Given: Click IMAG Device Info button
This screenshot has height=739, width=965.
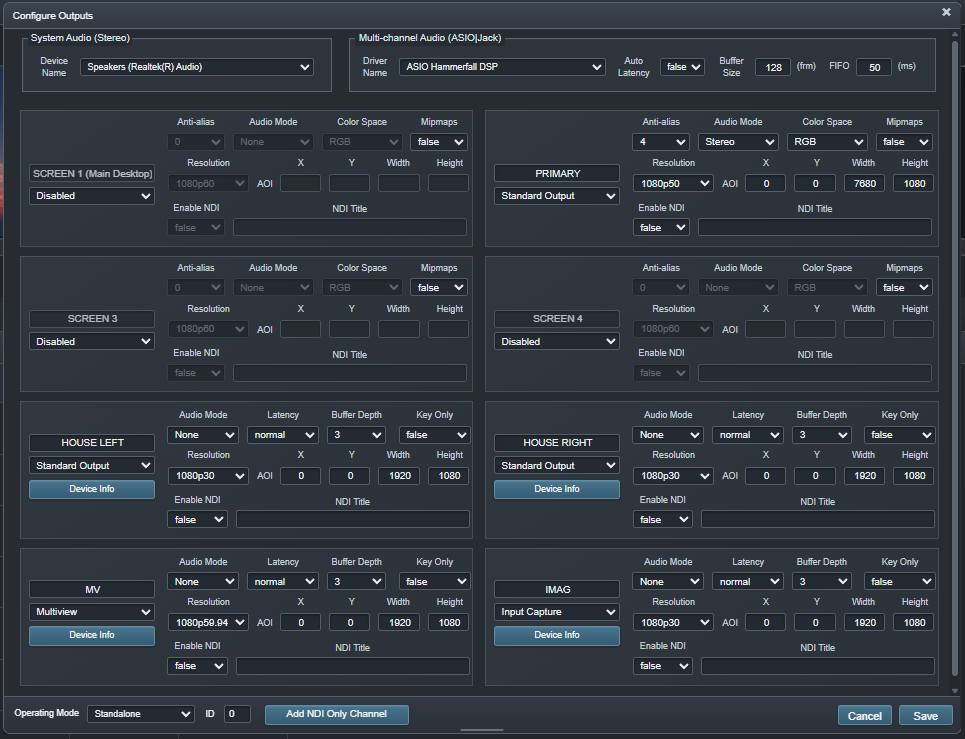Looking at the screenshot, I should 557,636.
